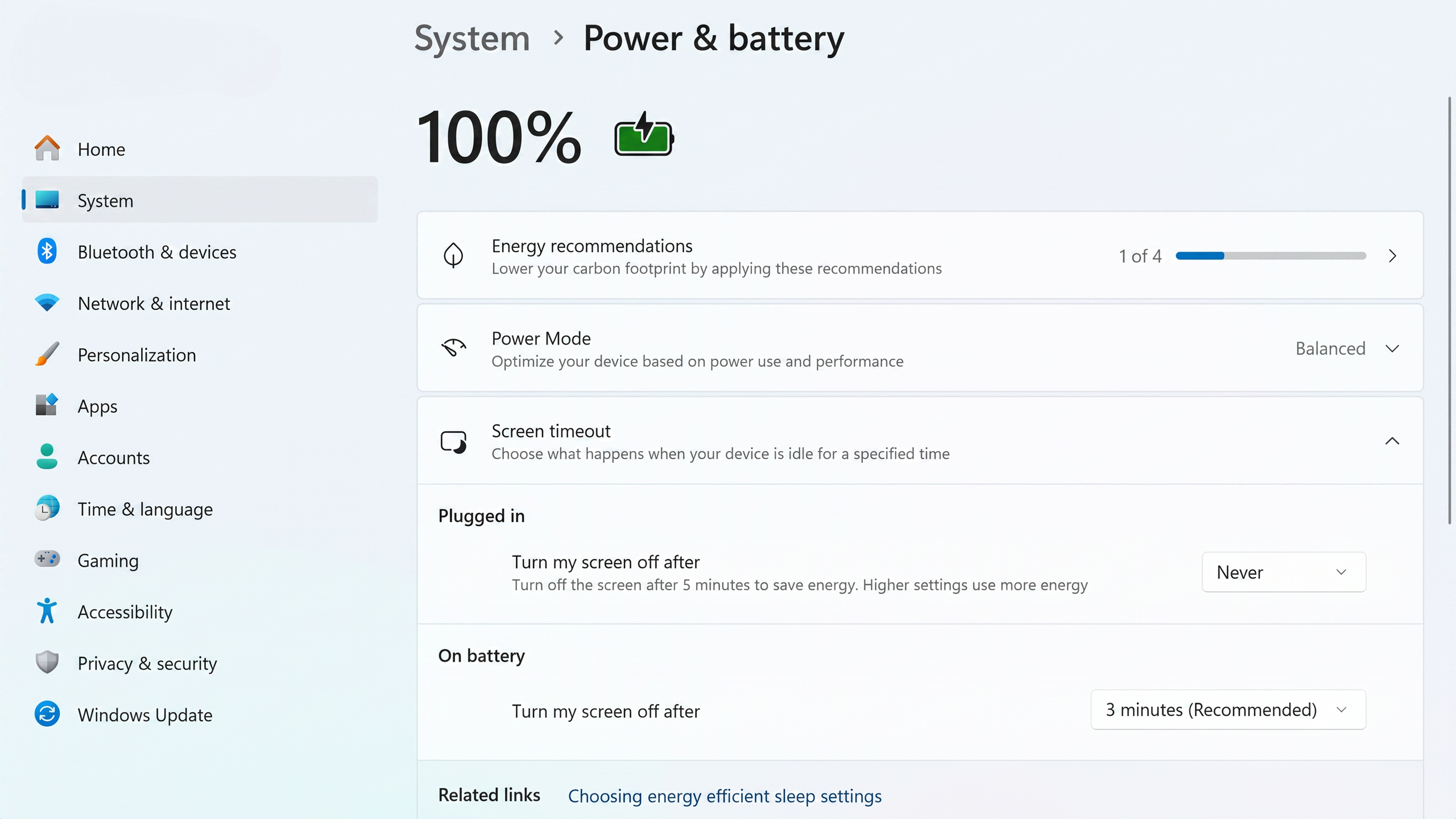Click the Gaming controller icon
1456x819 pixels.
pyautogui.click(x=47, y=560)
